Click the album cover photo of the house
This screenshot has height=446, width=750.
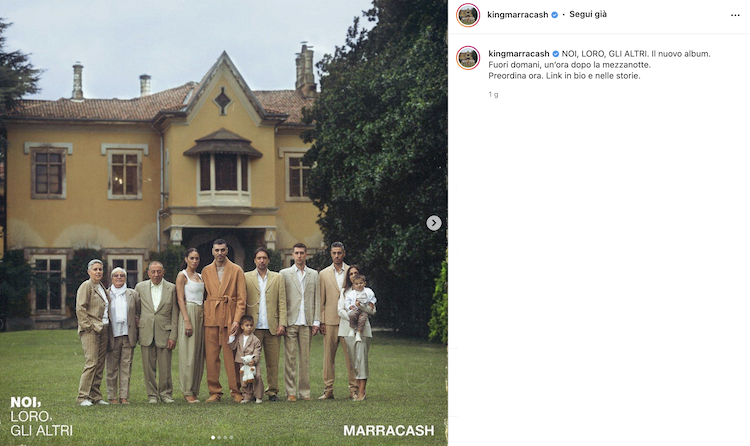(x=223, y=223)
